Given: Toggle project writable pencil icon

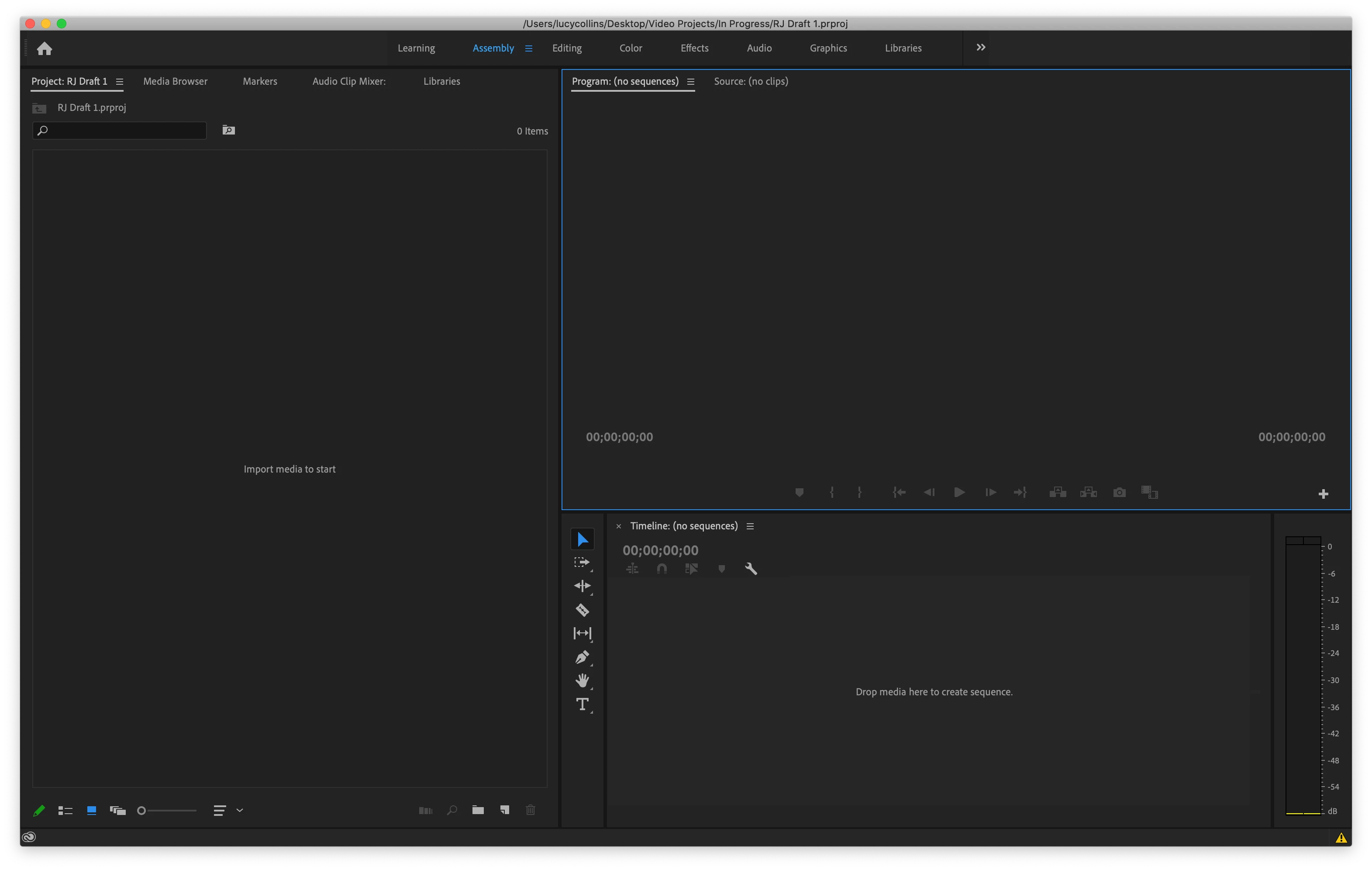Looking at the screenshot, I should point(39,810).
